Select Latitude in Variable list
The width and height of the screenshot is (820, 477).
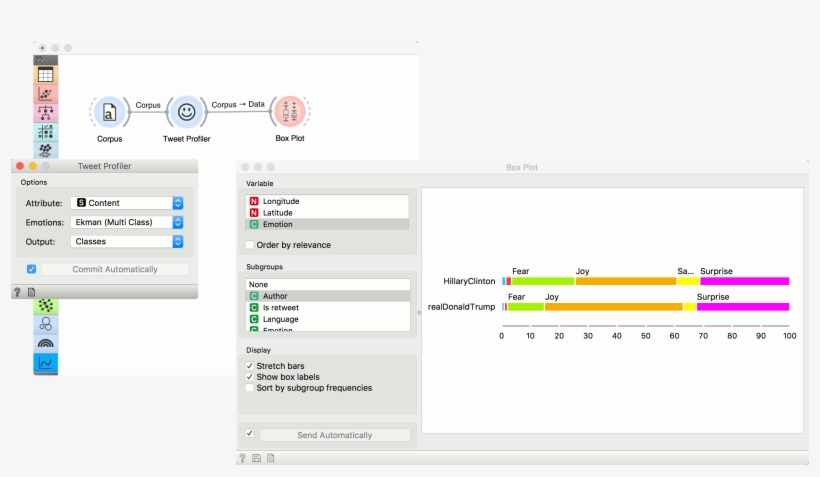coord(327,213)
